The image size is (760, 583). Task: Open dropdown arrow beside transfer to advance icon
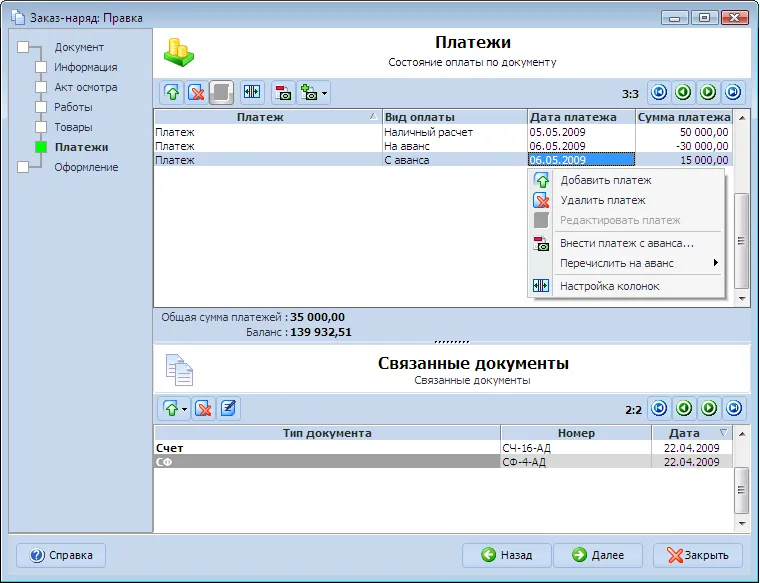[324, 93]
